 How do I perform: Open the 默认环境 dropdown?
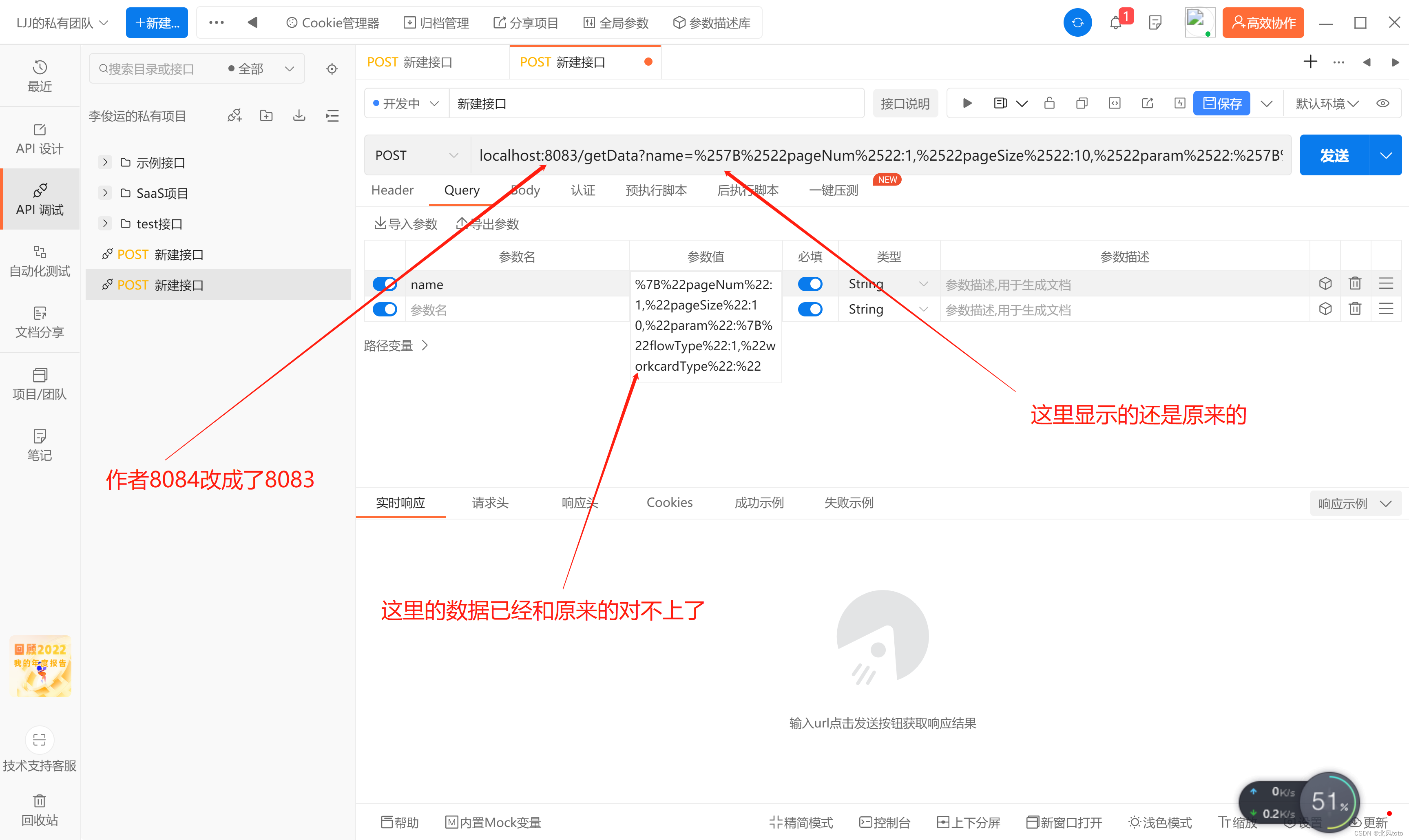coord(1327,104)
